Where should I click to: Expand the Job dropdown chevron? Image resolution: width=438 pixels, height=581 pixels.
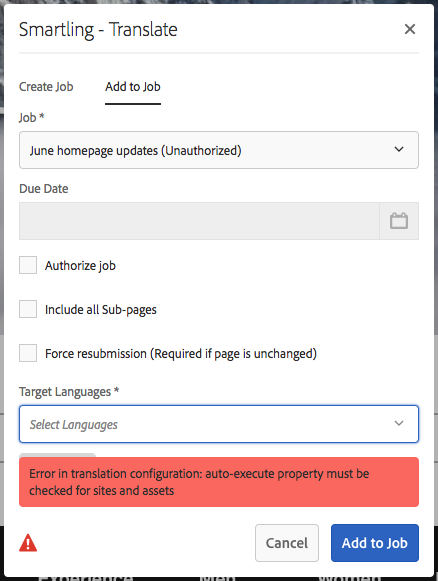point(399,149)
